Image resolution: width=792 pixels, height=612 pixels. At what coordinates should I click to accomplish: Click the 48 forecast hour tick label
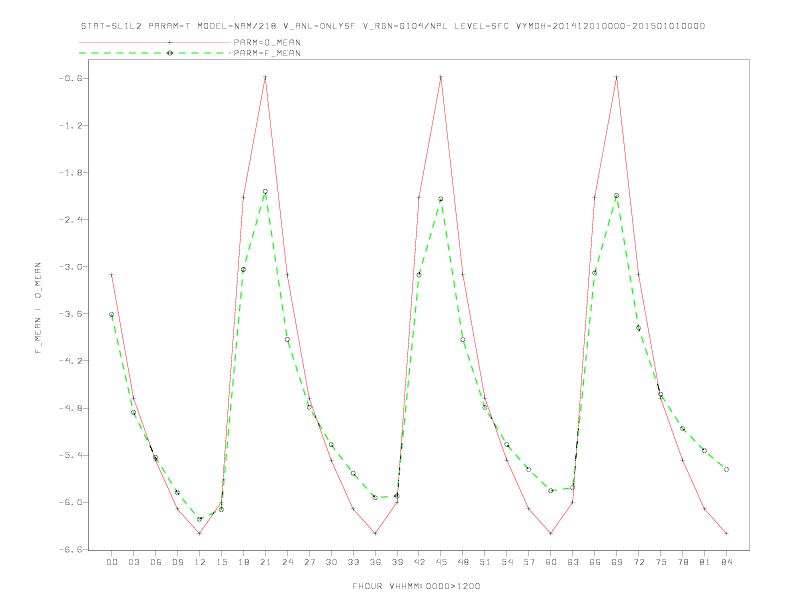(x=463, y=562)
